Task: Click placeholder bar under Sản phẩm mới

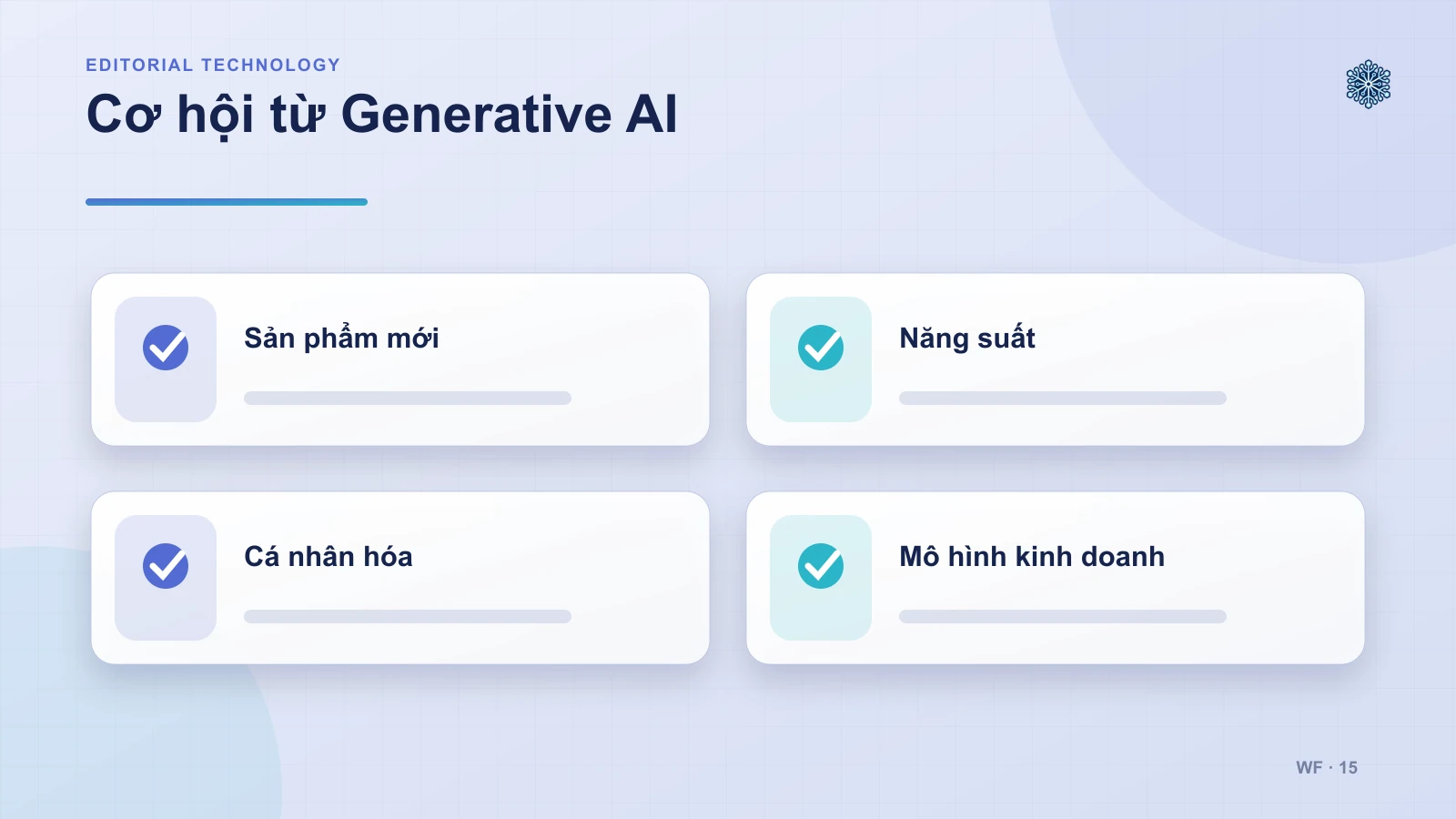Action: (408, 398)
